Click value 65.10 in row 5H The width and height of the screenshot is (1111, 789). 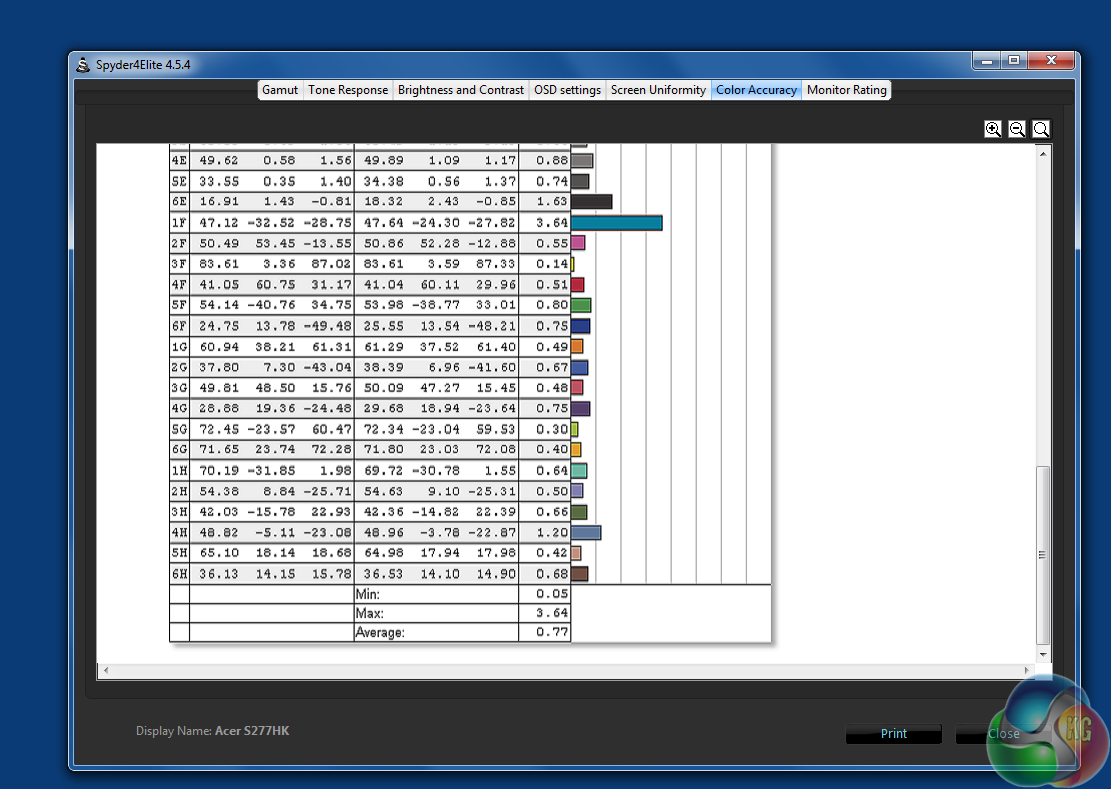tap(218, 553)
